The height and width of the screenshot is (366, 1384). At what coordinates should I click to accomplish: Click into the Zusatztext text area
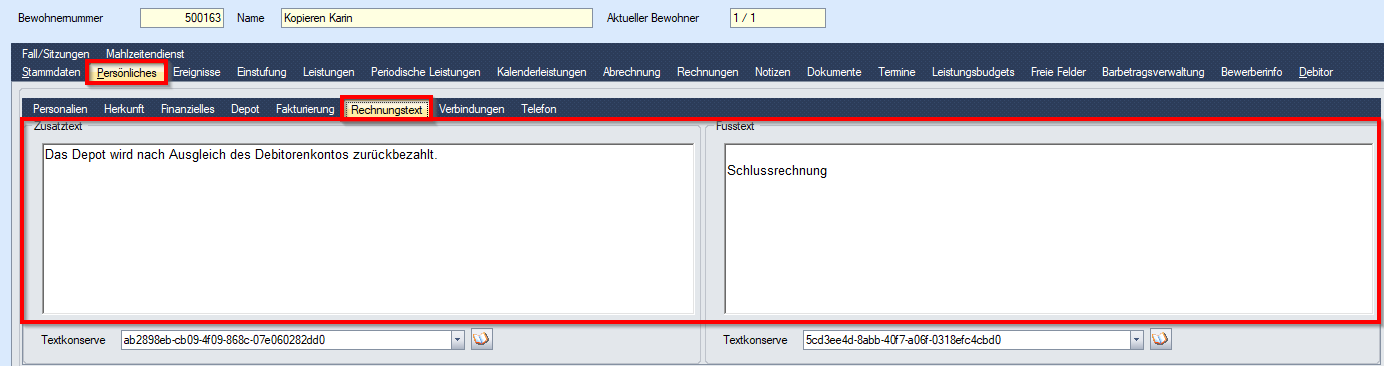click(x=368, y=228)
